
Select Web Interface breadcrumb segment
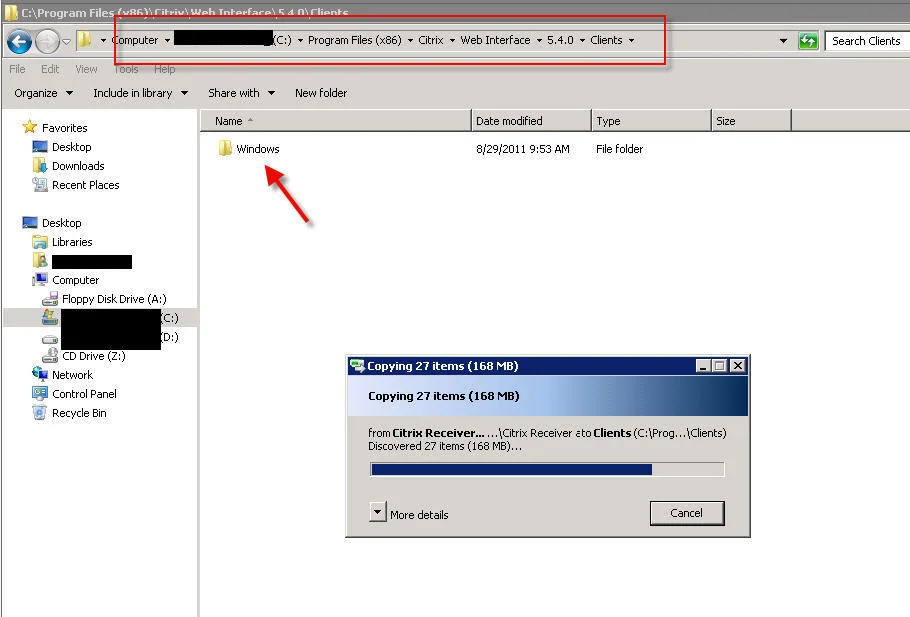(495, 40)
